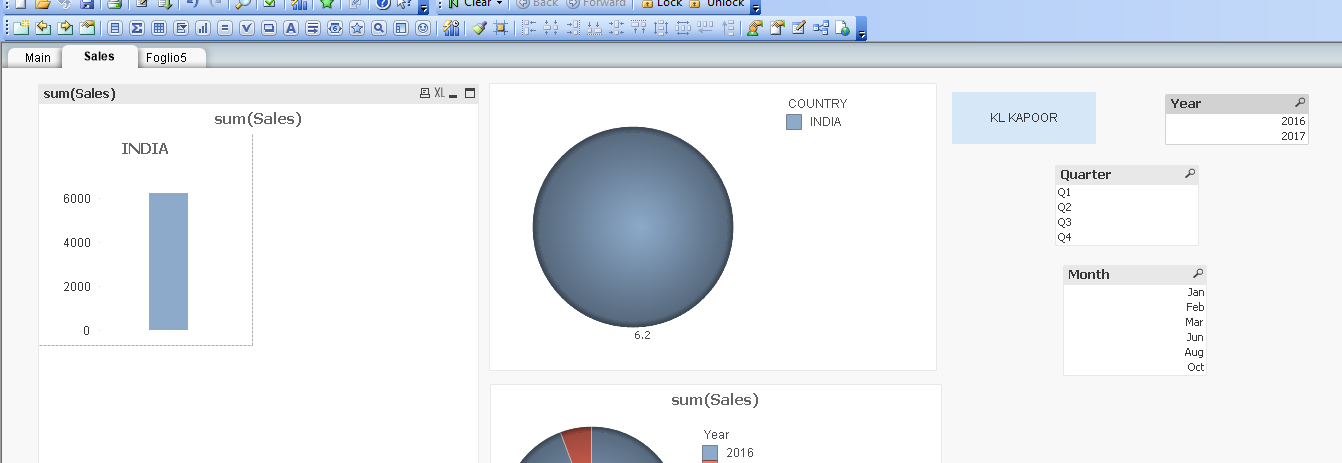1342x463 pixels.
Task: Create a List Box object
Action: click(x=115, y=28)
